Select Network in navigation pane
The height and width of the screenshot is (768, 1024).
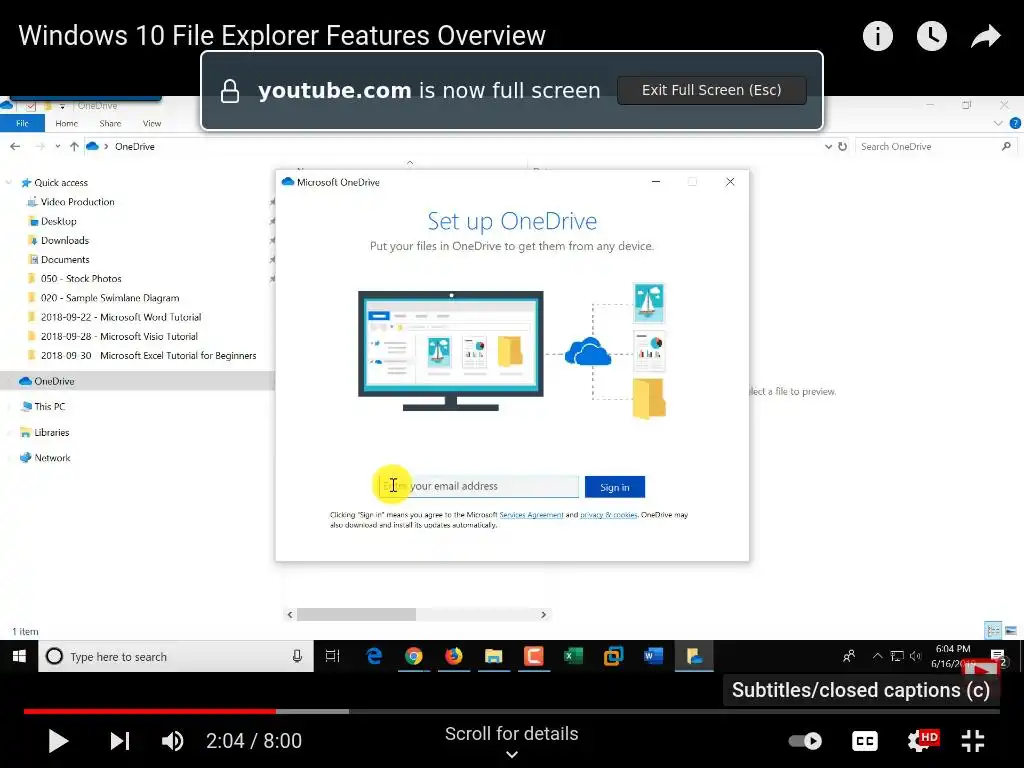pyautogui.click(x=52, y=458)
